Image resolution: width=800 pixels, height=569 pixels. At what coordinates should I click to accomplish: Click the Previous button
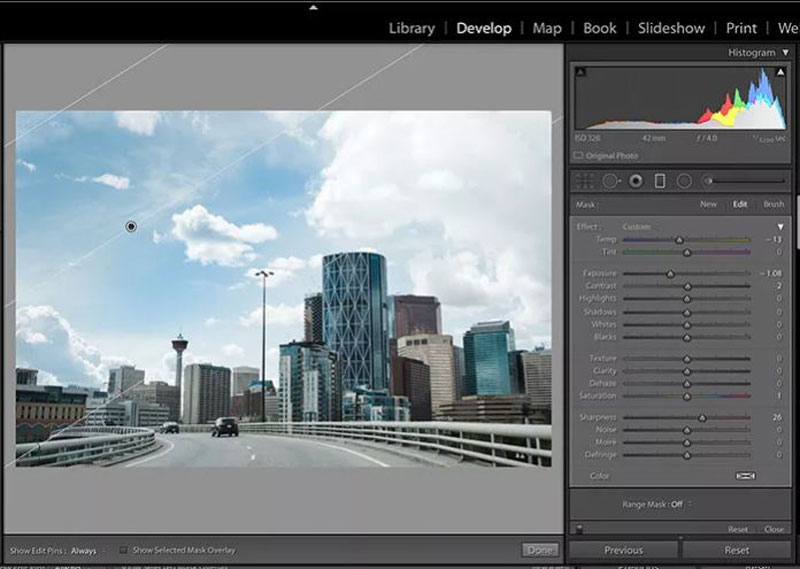(623, 550)
